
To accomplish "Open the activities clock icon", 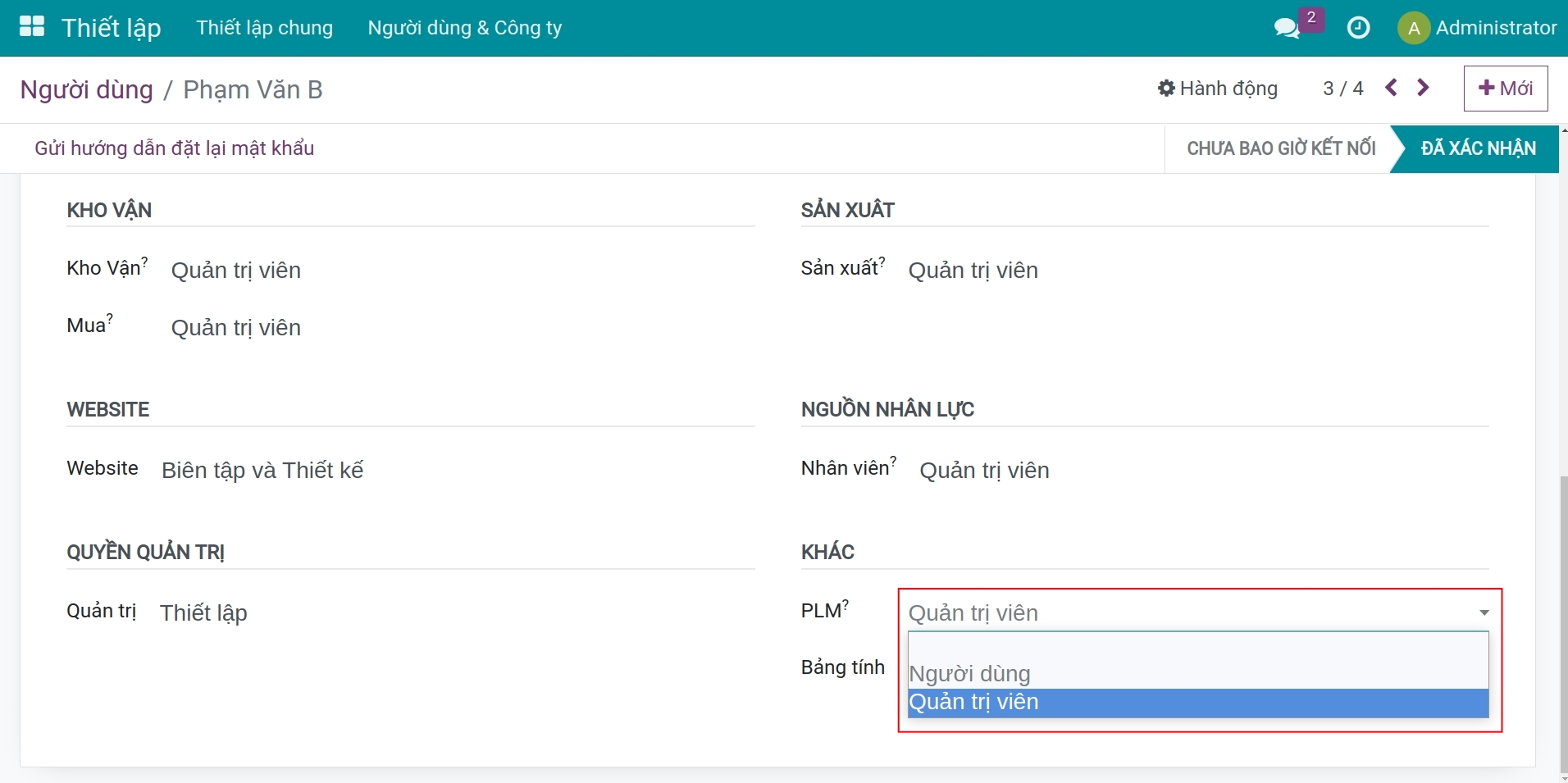I will click(1359, 28).
